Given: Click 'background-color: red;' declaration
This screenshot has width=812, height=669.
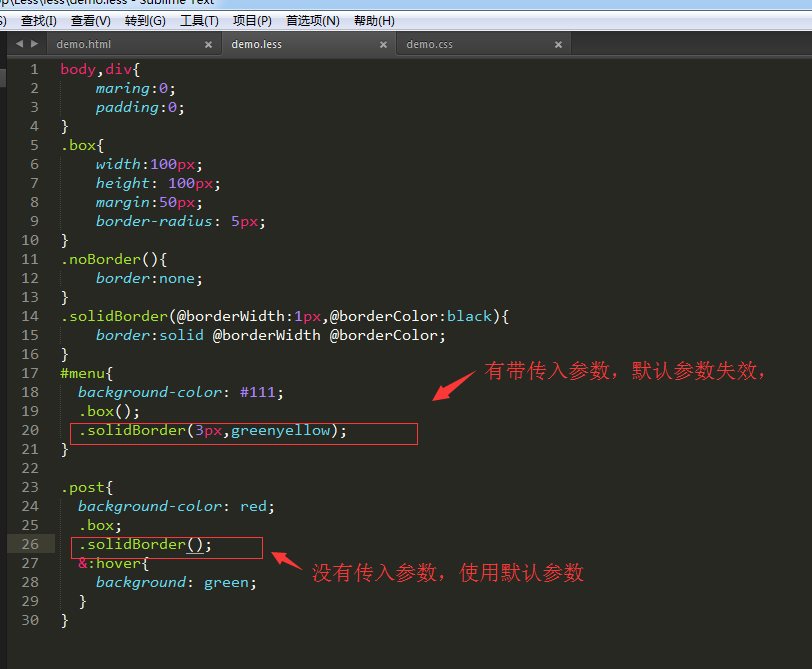Looking at the screenshot, I should point(176,506).
